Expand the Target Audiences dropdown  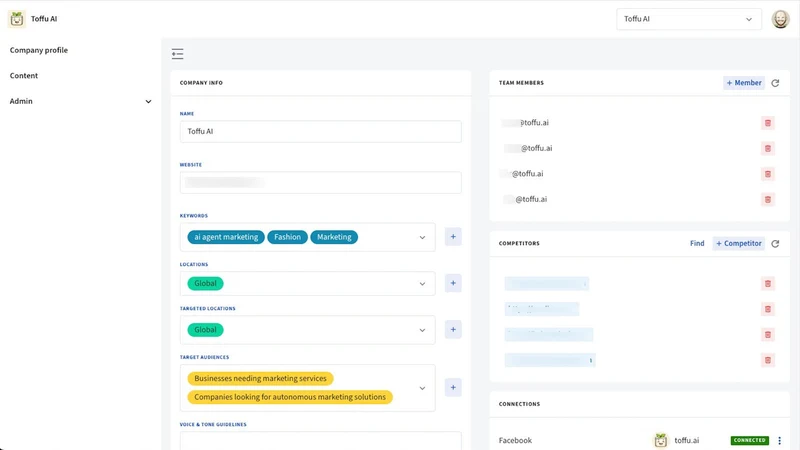click(x=422, y=388)
